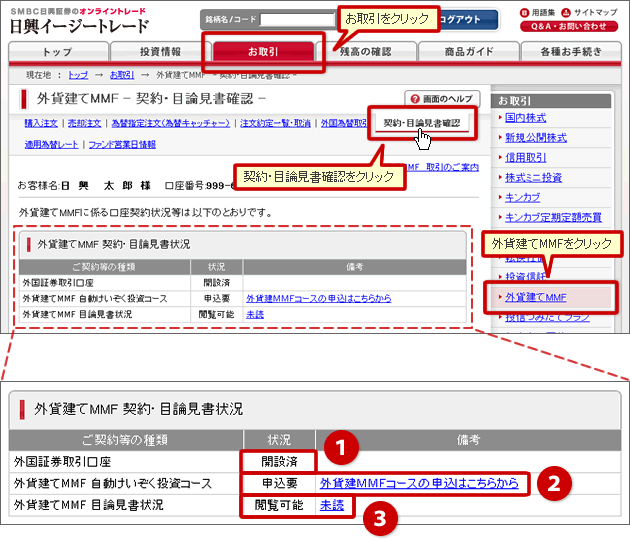Open 投資信託 in the sidebar
Image resolution: width=630 pixels, height=541 pixels.
click(x=526, y=277)
